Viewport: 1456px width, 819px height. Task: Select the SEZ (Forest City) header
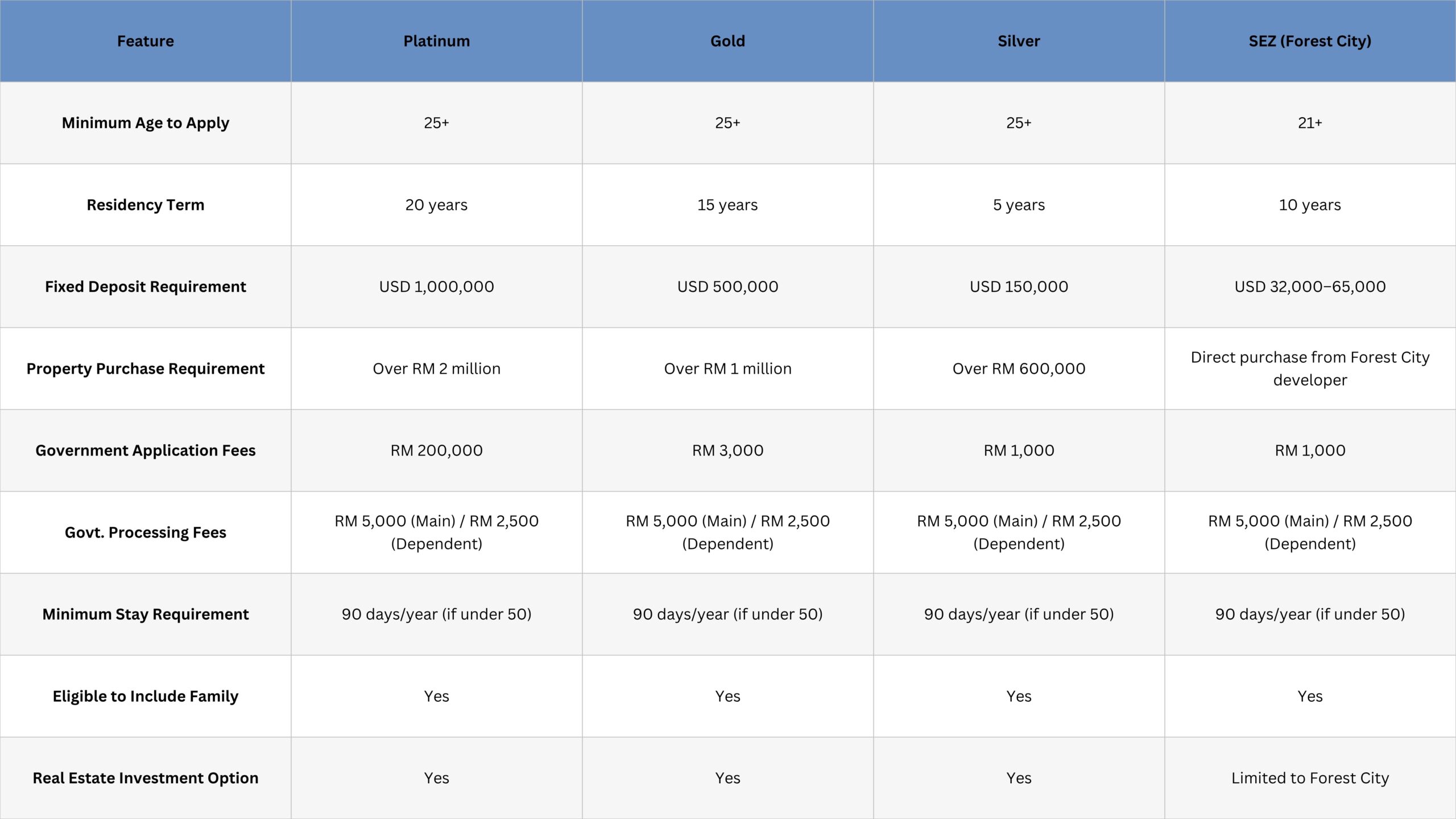tap(1310, 41)
